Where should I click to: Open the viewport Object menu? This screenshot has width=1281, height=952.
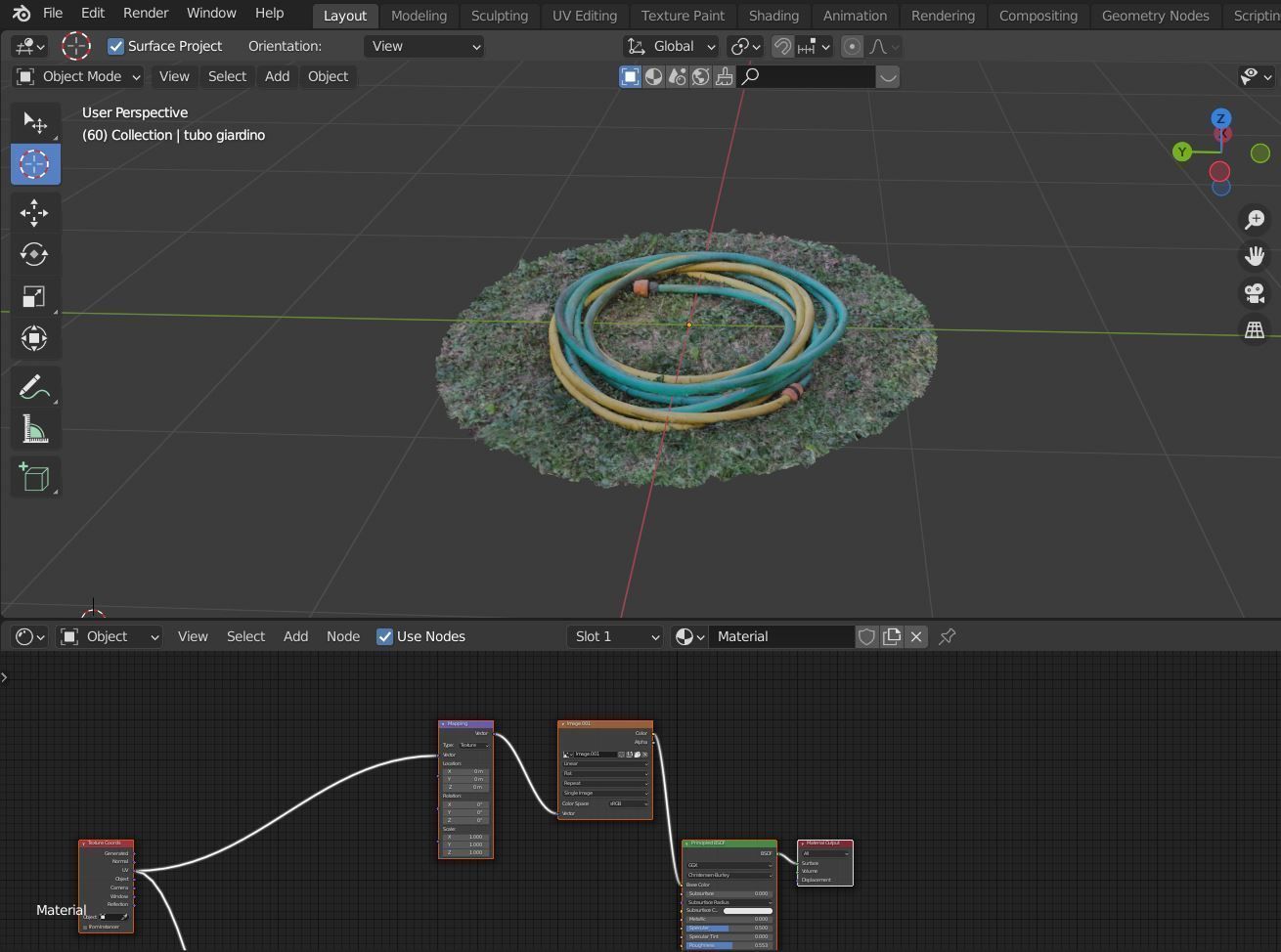tap(328, 76)
